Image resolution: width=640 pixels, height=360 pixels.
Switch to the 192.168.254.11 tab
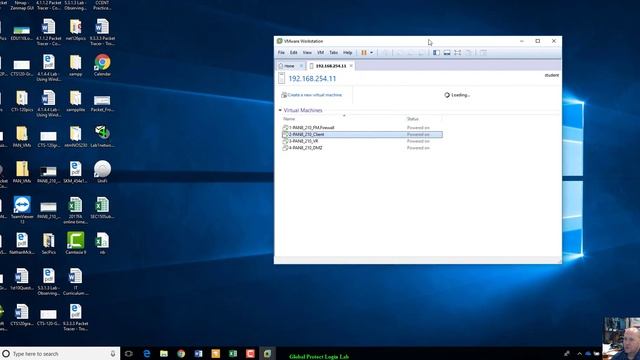[331, 66]
